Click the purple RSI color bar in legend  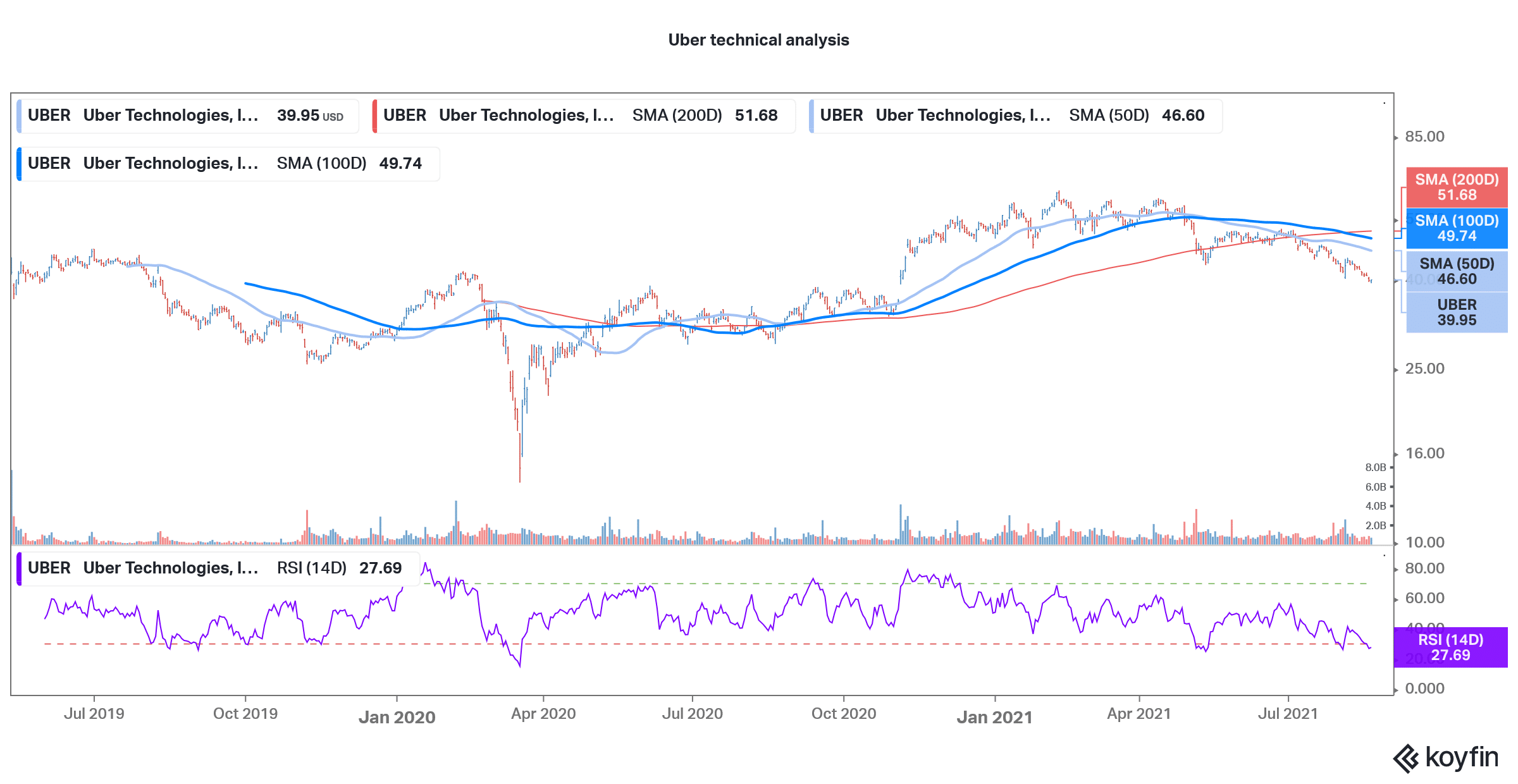tap(19, 568)
